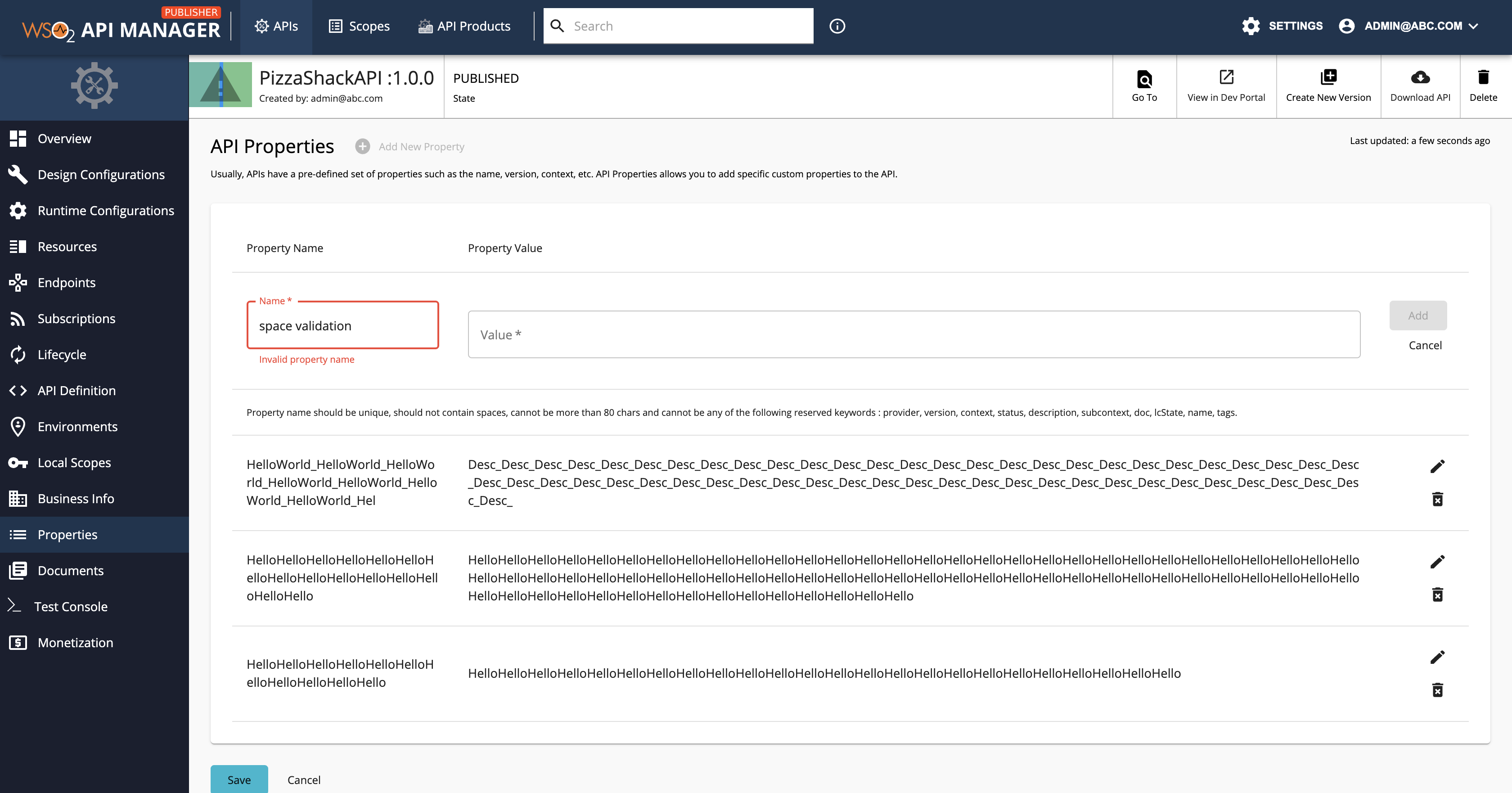This screenshot has height=793, width=1512.
Task: Click inside the Value input field
Action: click(913, 334)
